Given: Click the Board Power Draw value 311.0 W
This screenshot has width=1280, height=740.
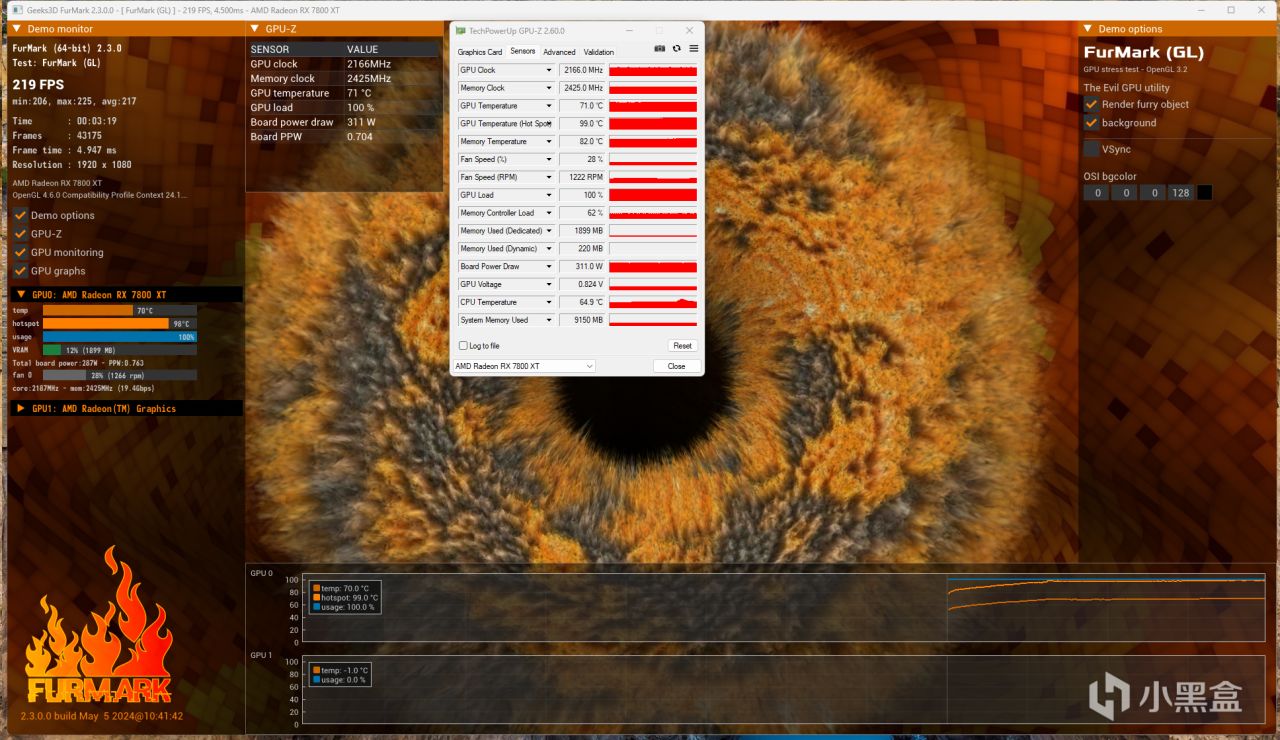Looking at the screenshot, I should click(582, 267).
